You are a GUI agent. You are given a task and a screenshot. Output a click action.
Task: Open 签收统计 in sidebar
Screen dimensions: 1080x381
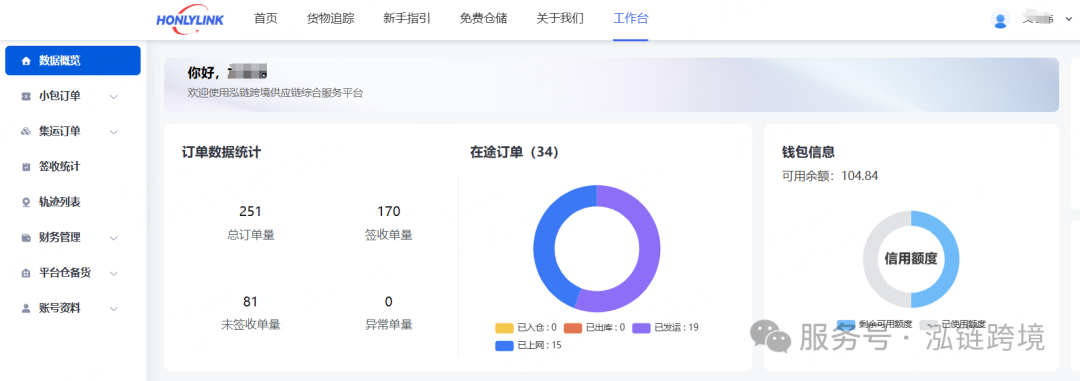(x=73, y=167)
